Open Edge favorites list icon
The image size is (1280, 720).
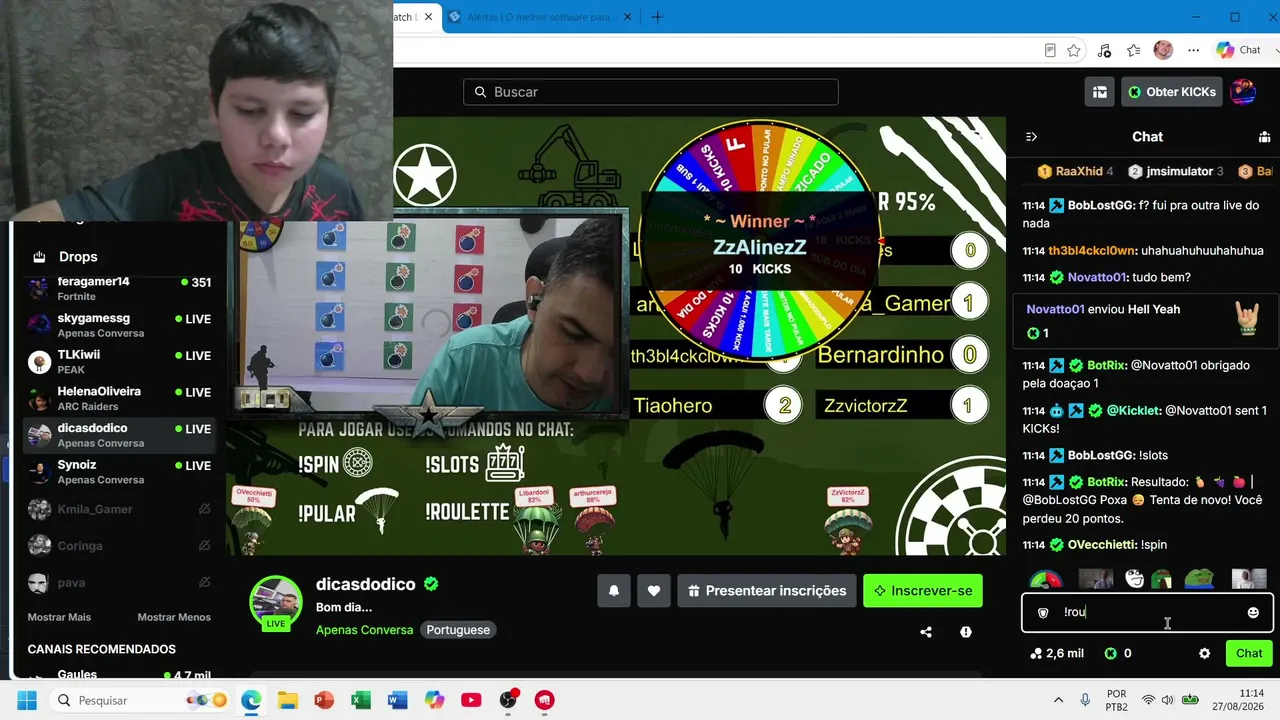click(1134, 50)
